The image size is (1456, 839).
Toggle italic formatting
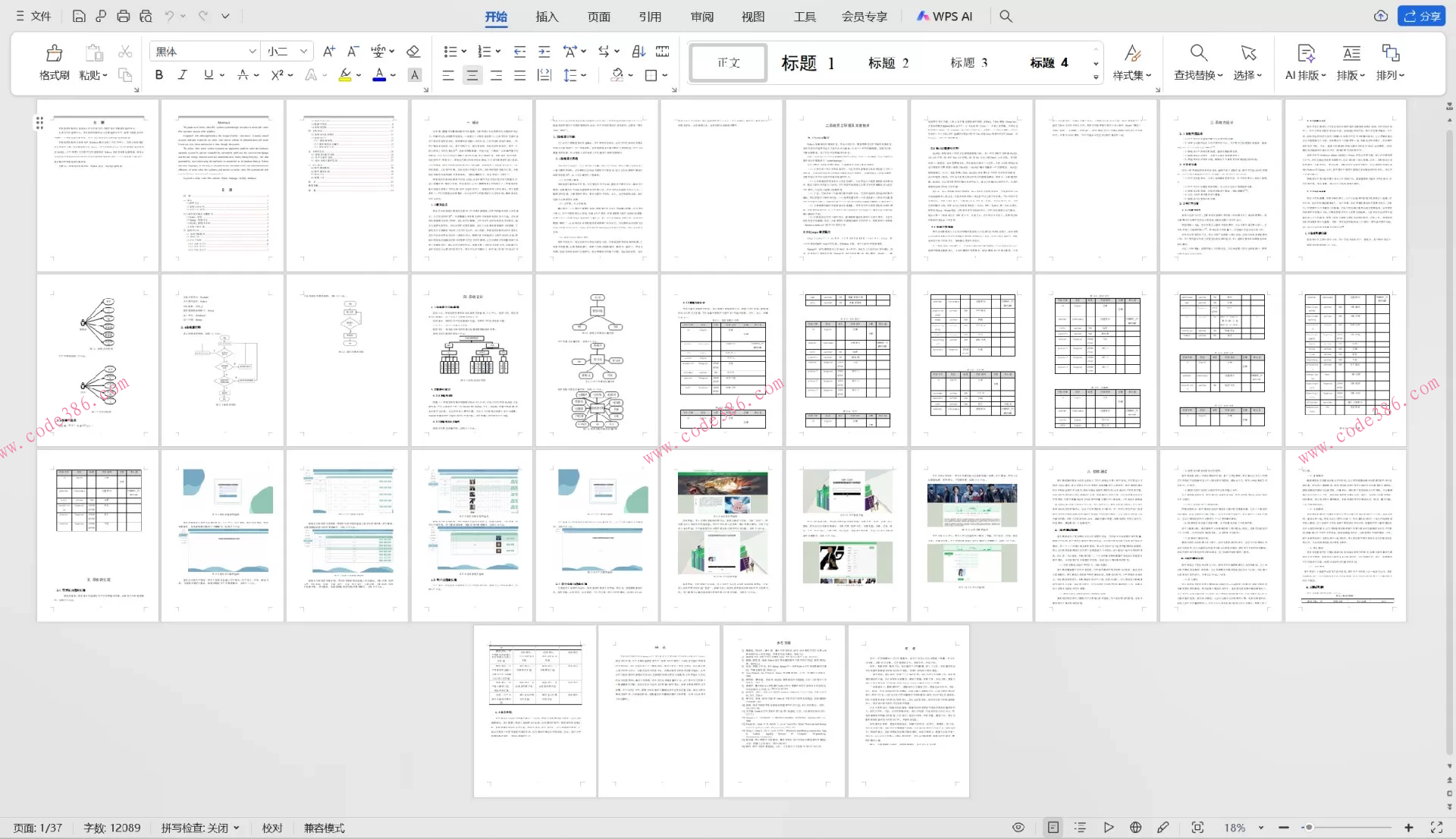coord(182,75)
